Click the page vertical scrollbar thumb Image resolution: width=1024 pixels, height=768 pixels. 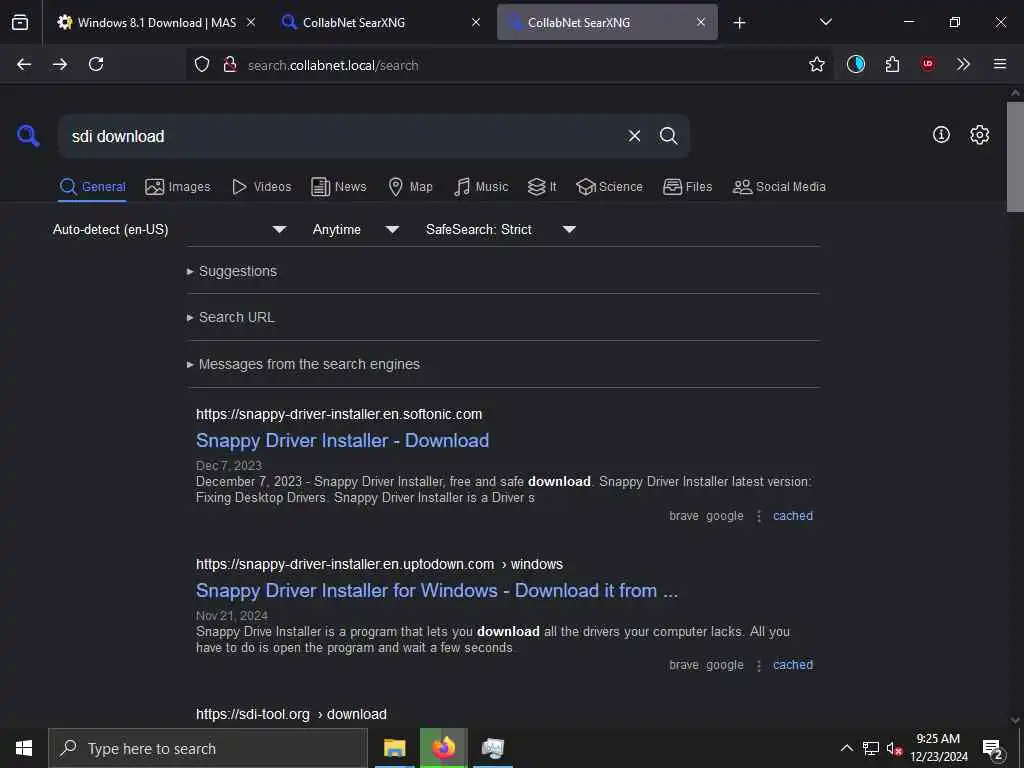click(1015, 157)
